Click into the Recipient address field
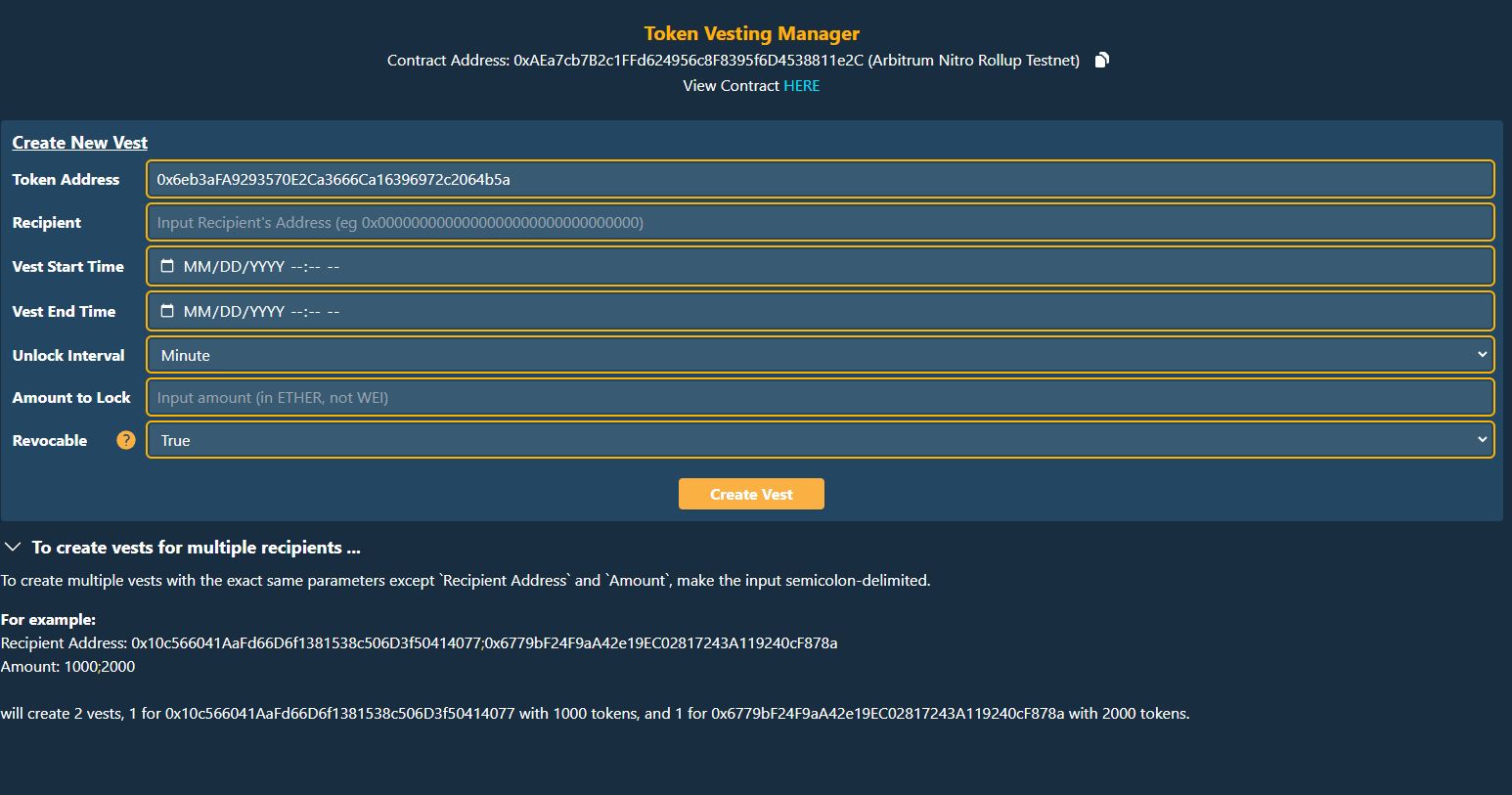The width and height of the screenshot is (1512, 795). (x=821, y=222)
